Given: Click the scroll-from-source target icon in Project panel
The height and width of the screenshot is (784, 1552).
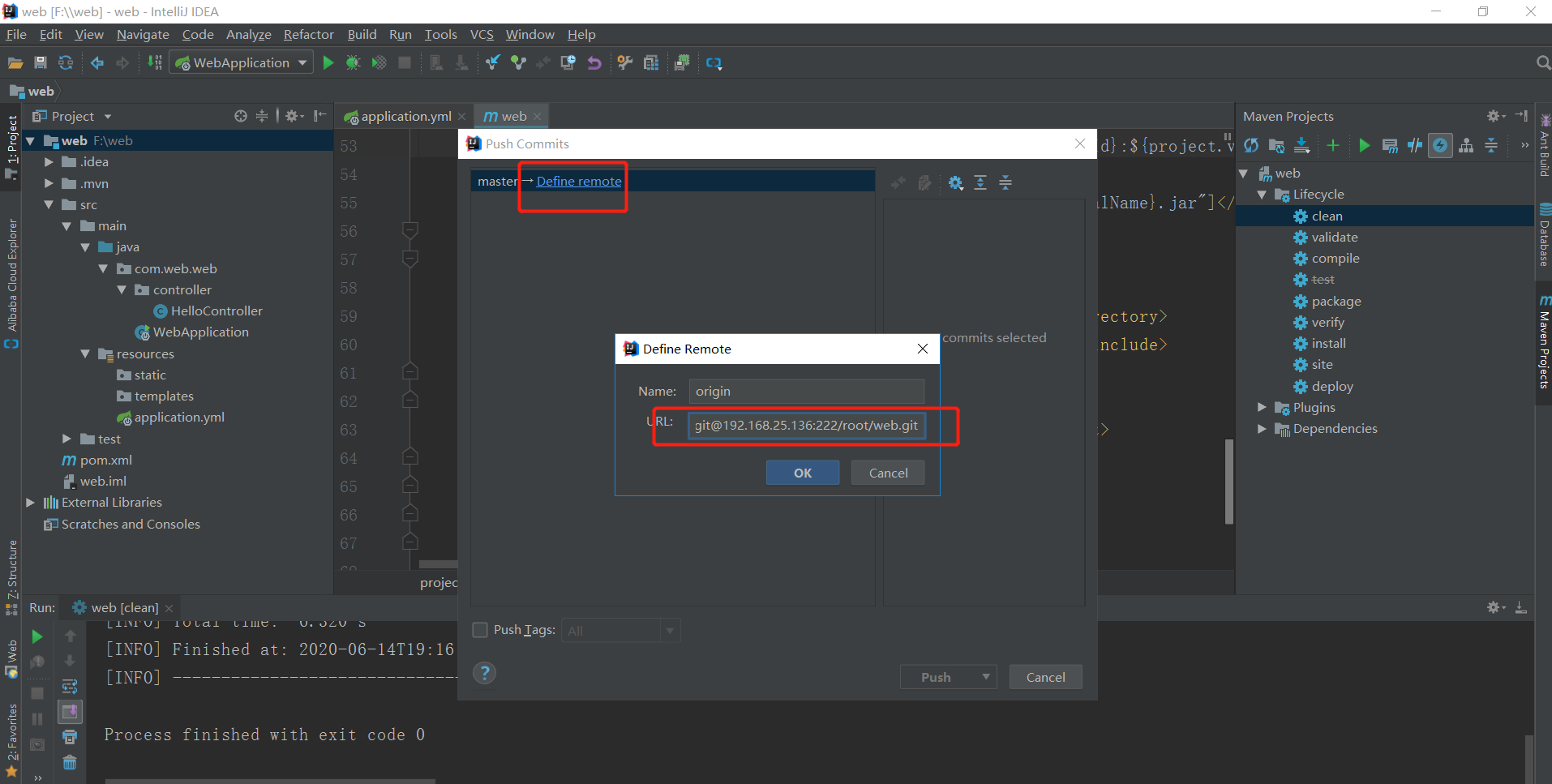Looking at the screenshot, I should coord(241,116).
